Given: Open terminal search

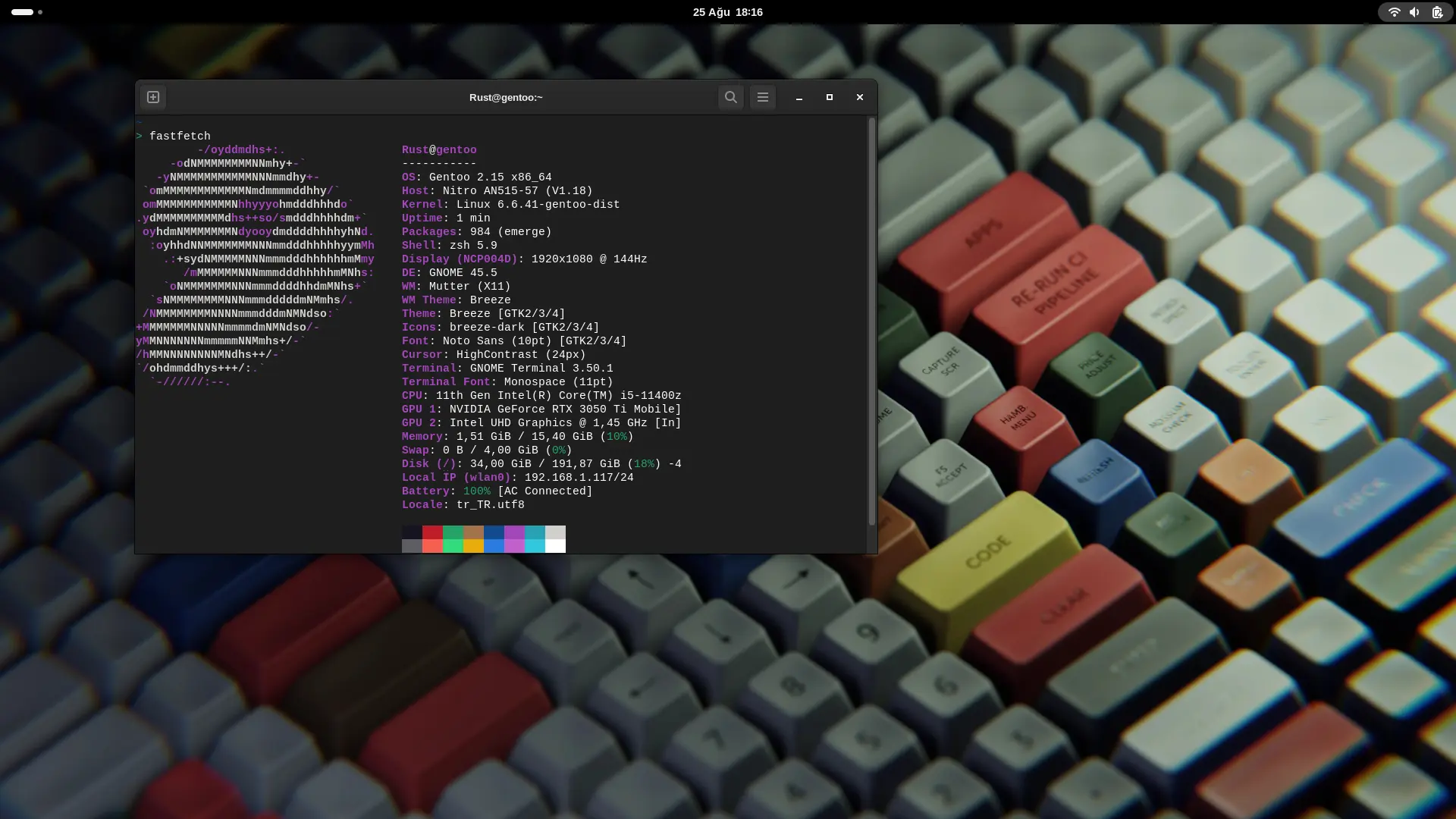Looking at the screenshot, I should point(731,97).
